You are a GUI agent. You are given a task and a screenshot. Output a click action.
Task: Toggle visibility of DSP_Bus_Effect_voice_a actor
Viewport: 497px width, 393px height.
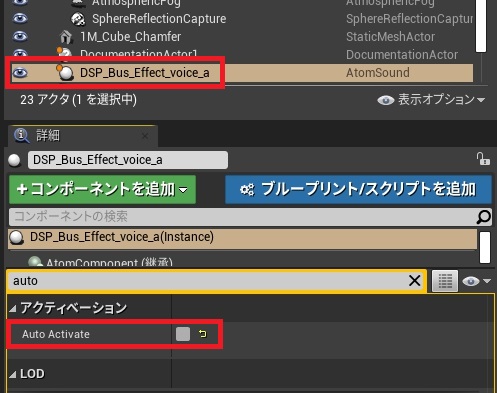[20, 72]
